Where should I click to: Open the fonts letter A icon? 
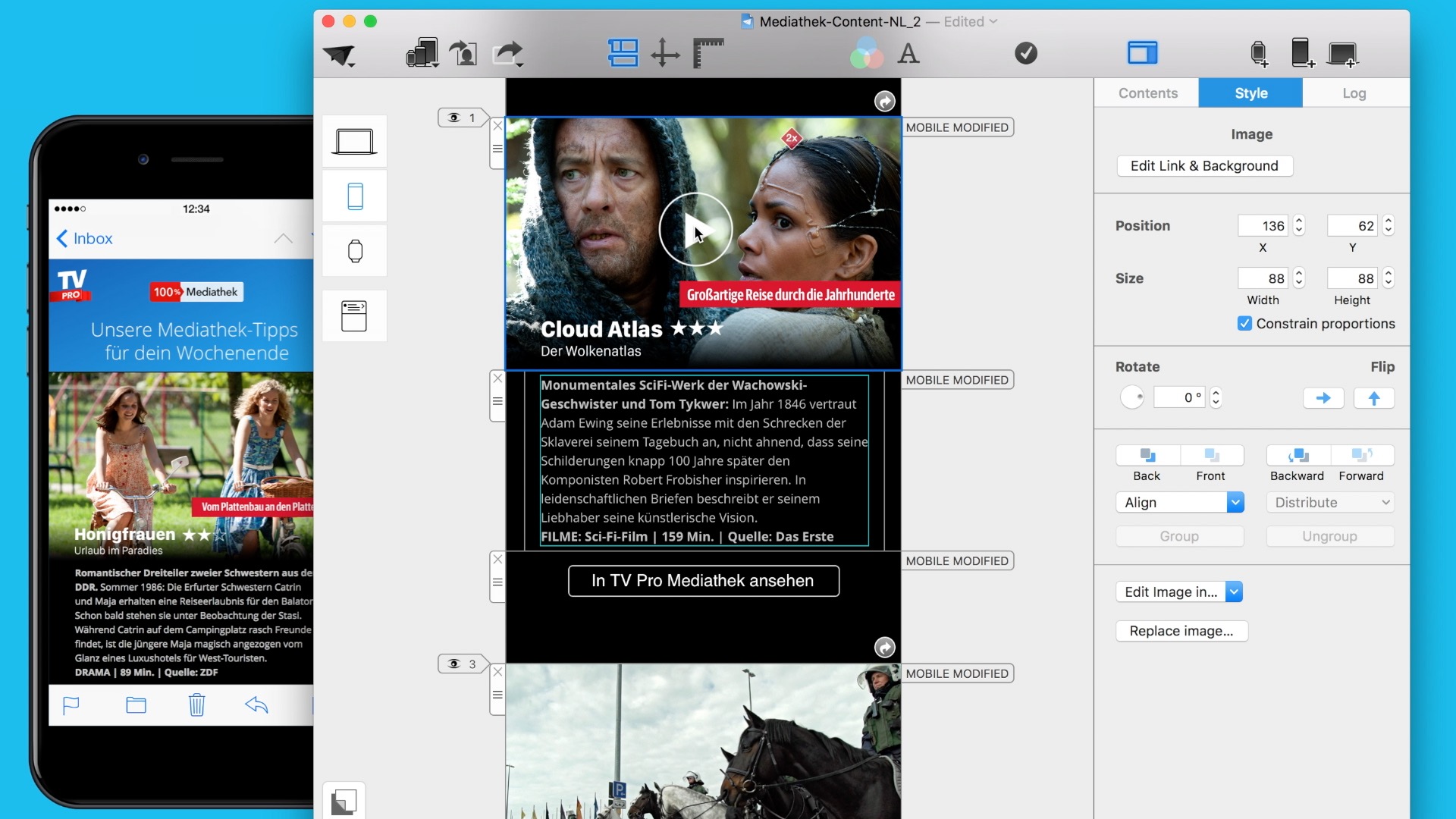pos(908,54)
